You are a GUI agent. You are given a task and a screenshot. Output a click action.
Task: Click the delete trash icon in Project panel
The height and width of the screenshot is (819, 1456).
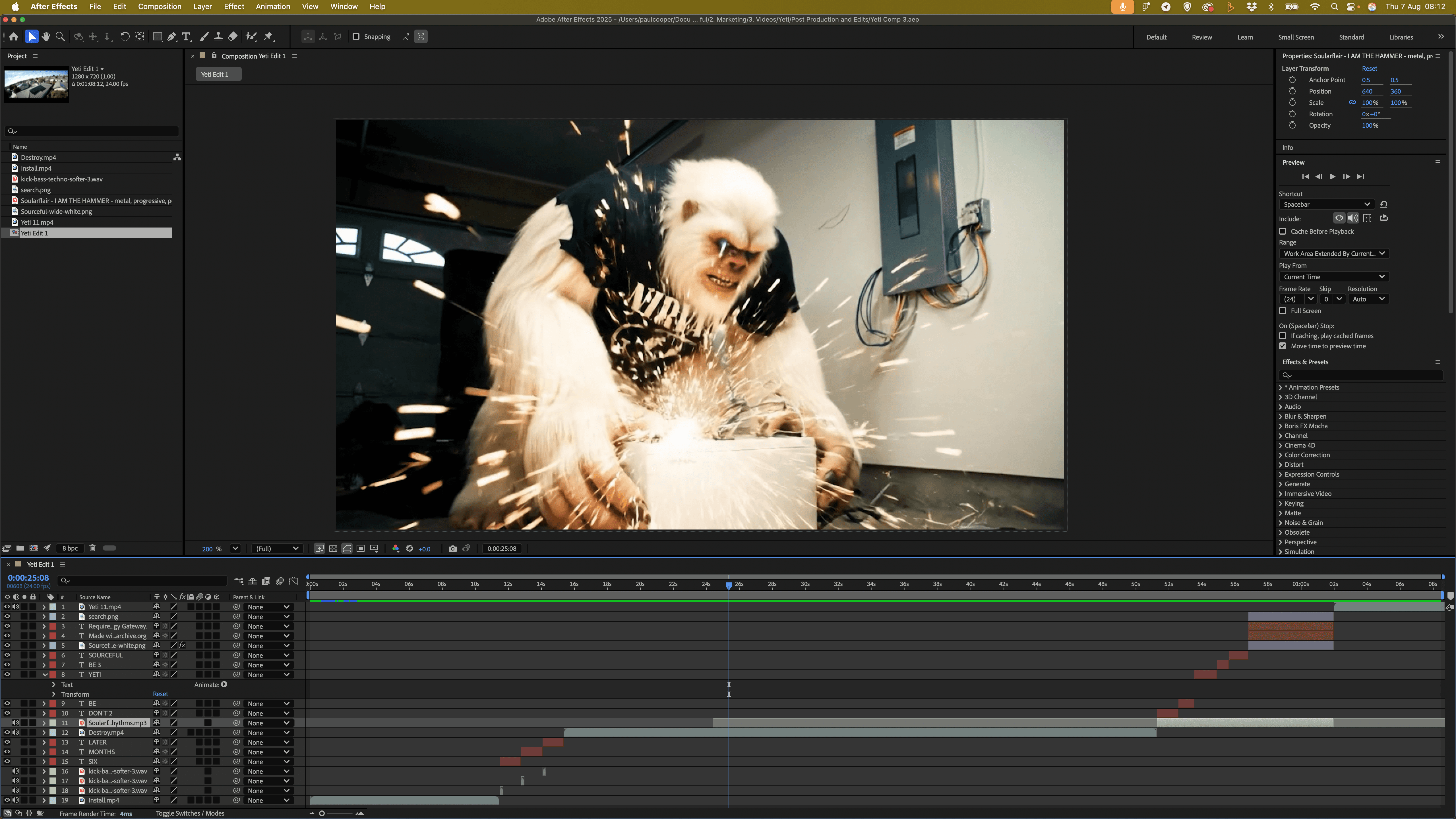pyautogui.click(x=92, y=548)
